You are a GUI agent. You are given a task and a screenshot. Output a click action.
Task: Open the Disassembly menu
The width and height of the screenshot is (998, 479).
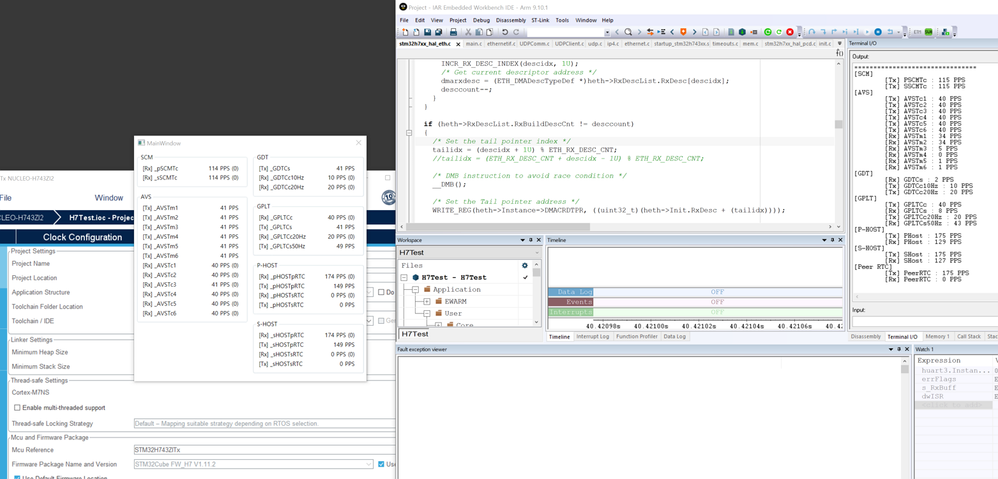(510, 20)
